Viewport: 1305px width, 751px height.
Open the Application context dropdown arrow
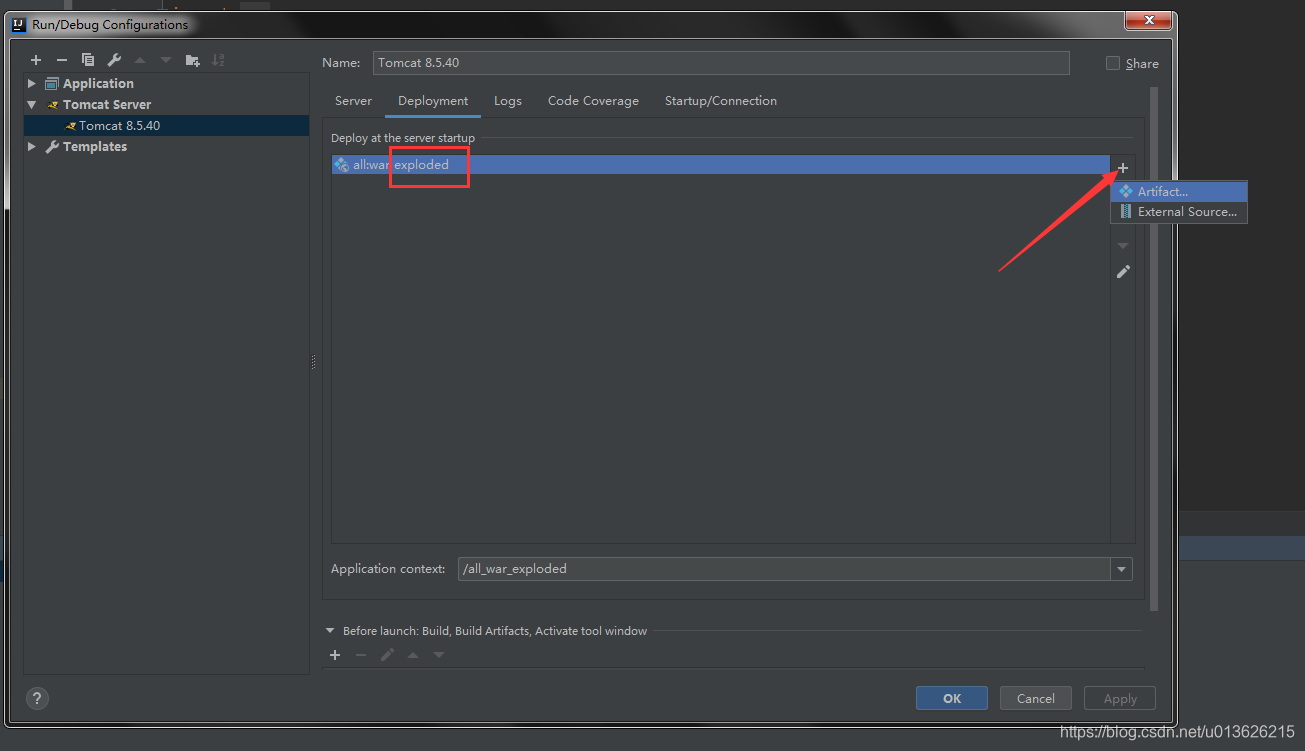tap(1121, 569)
